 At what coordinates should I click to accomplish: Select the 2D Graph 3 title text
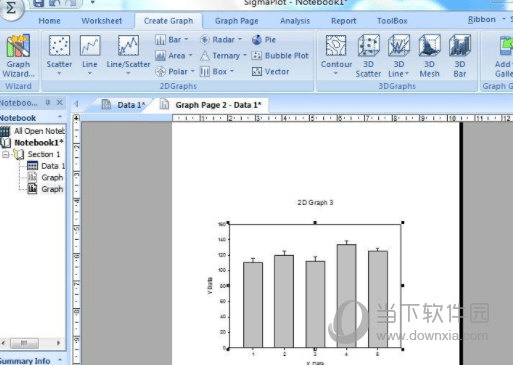[315, 202]
